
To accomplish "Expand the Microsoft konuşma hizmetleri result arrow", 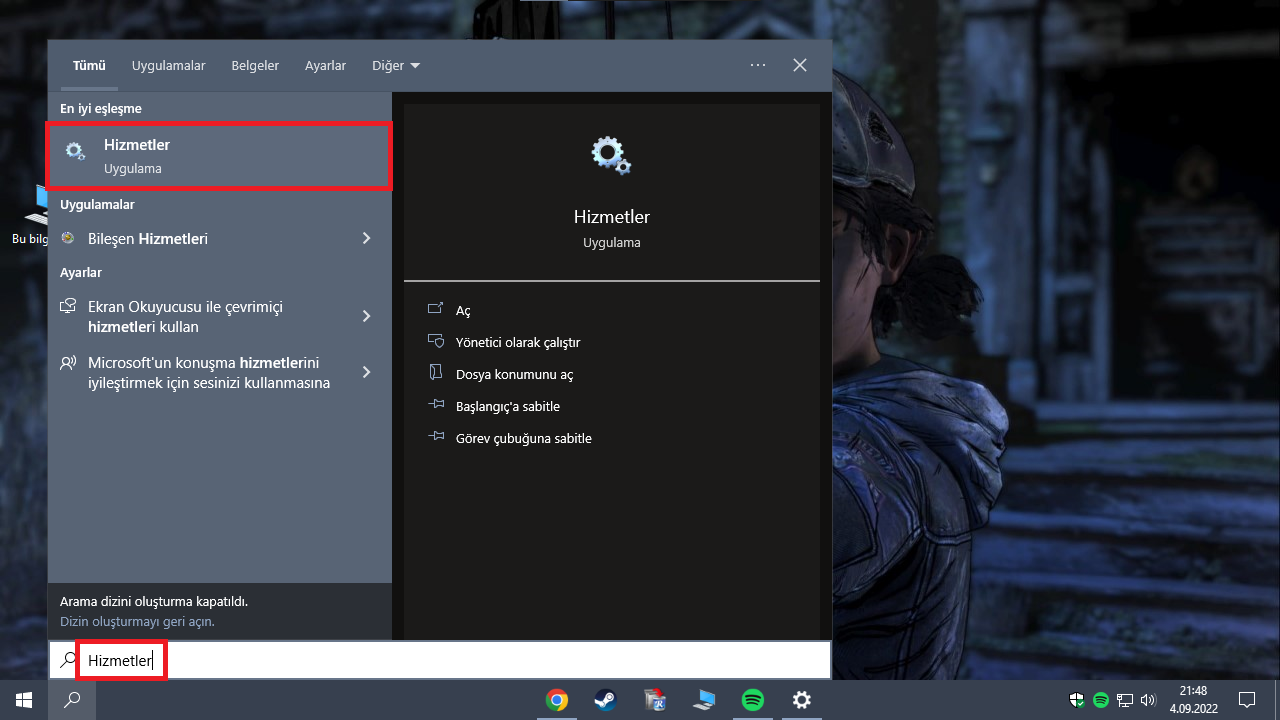I will (366, 372).
